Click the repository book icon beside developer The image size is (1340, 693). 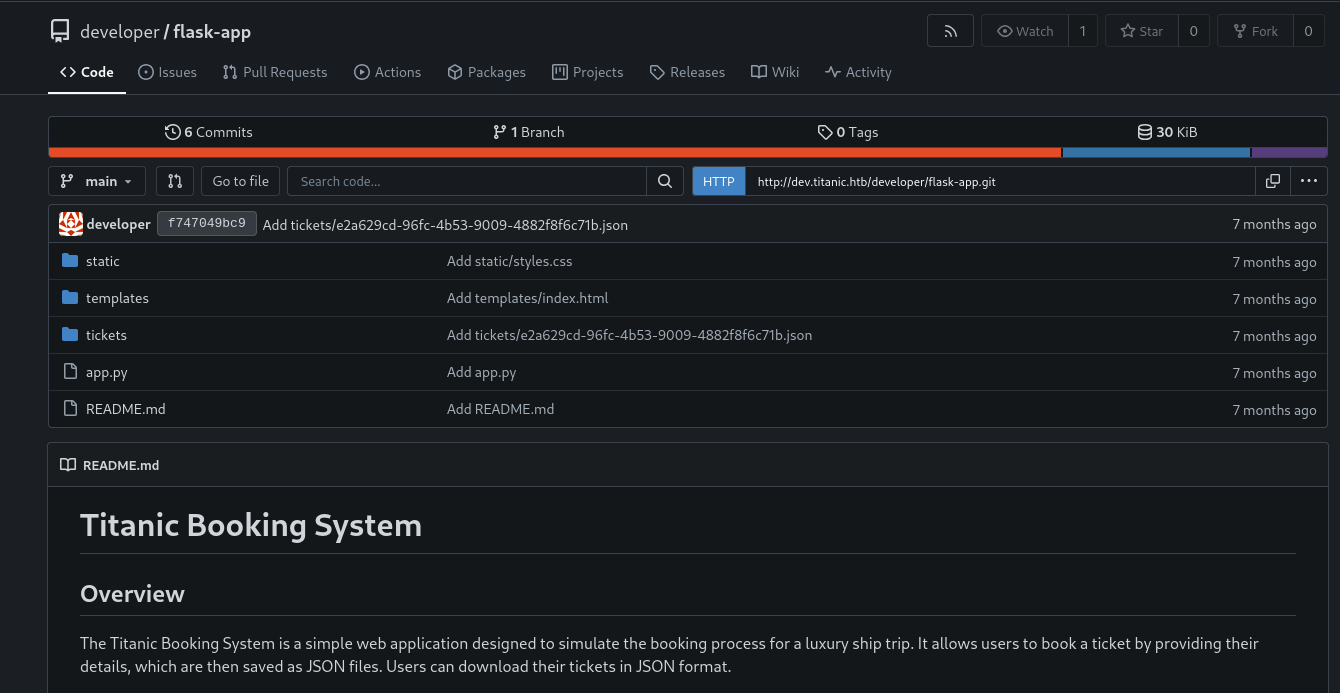[x=60, y=31]
